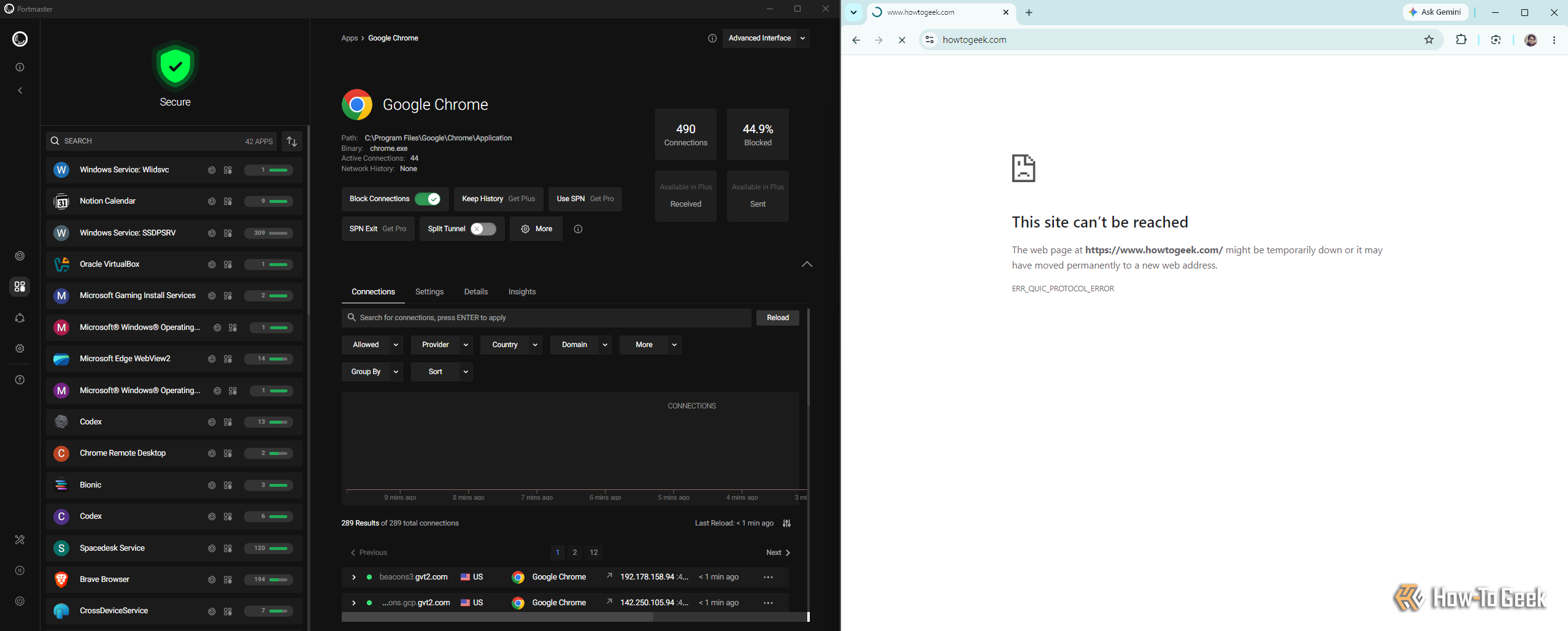Click the info icon next to Advanced Interface
This screenshot has height=631, width=1568.
coord(712,38)
